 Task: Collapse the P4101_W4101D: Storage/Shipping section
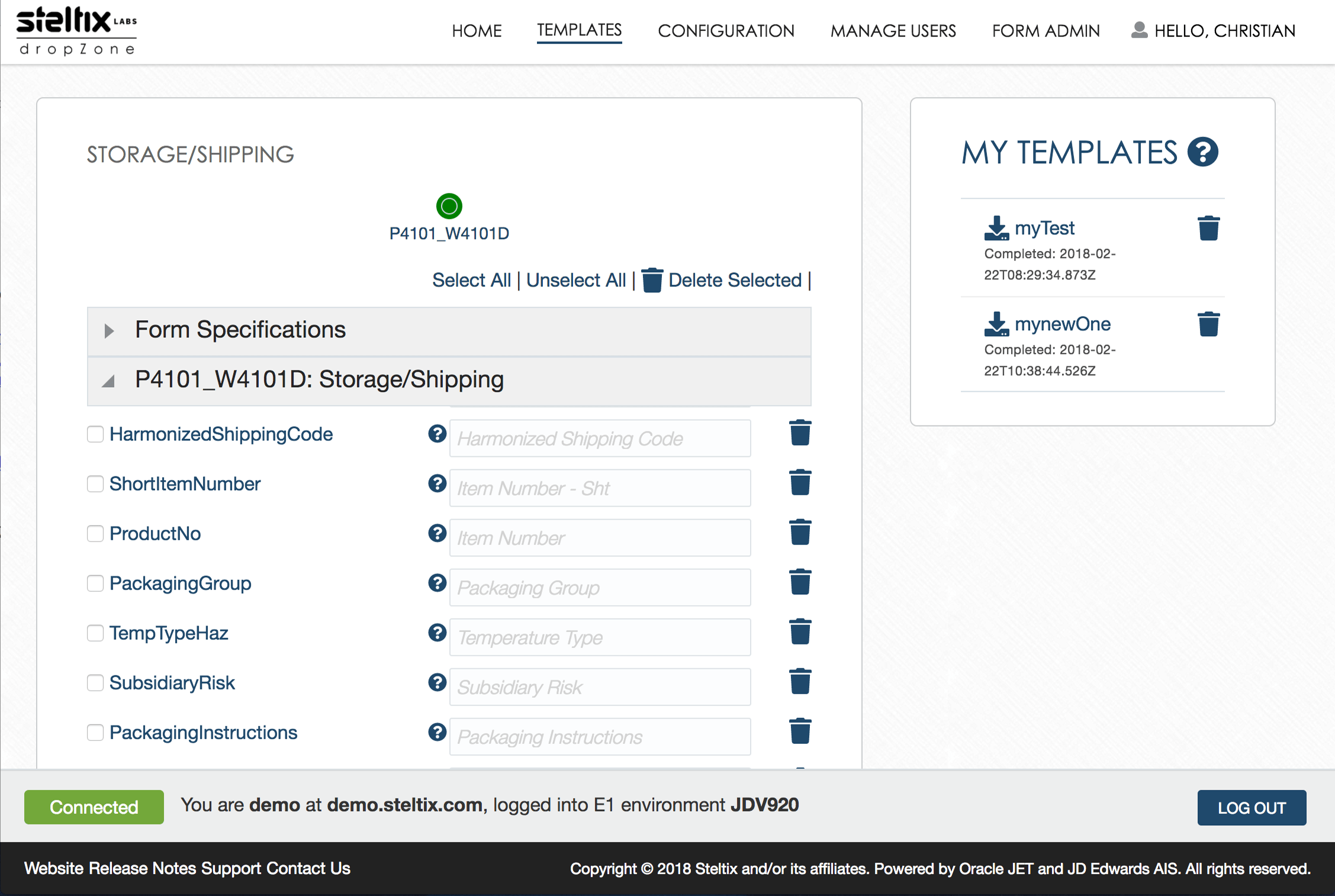[109, 381]
